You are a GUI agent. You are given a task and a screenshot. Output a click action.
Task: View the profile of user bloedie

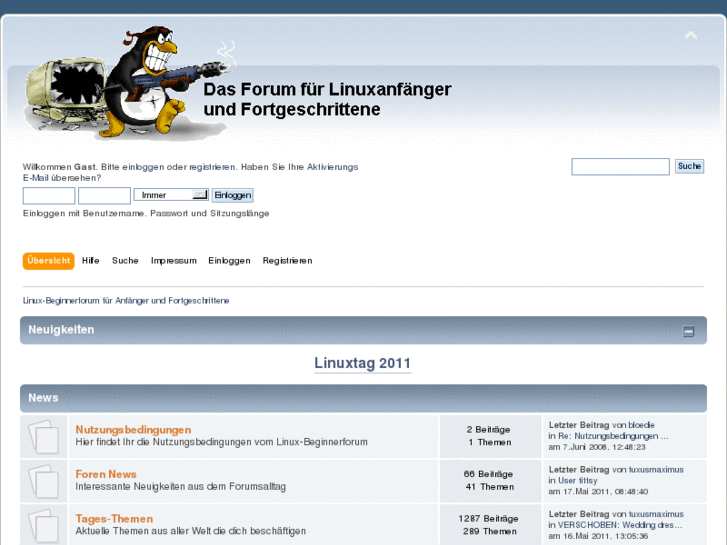click(641, 425)
